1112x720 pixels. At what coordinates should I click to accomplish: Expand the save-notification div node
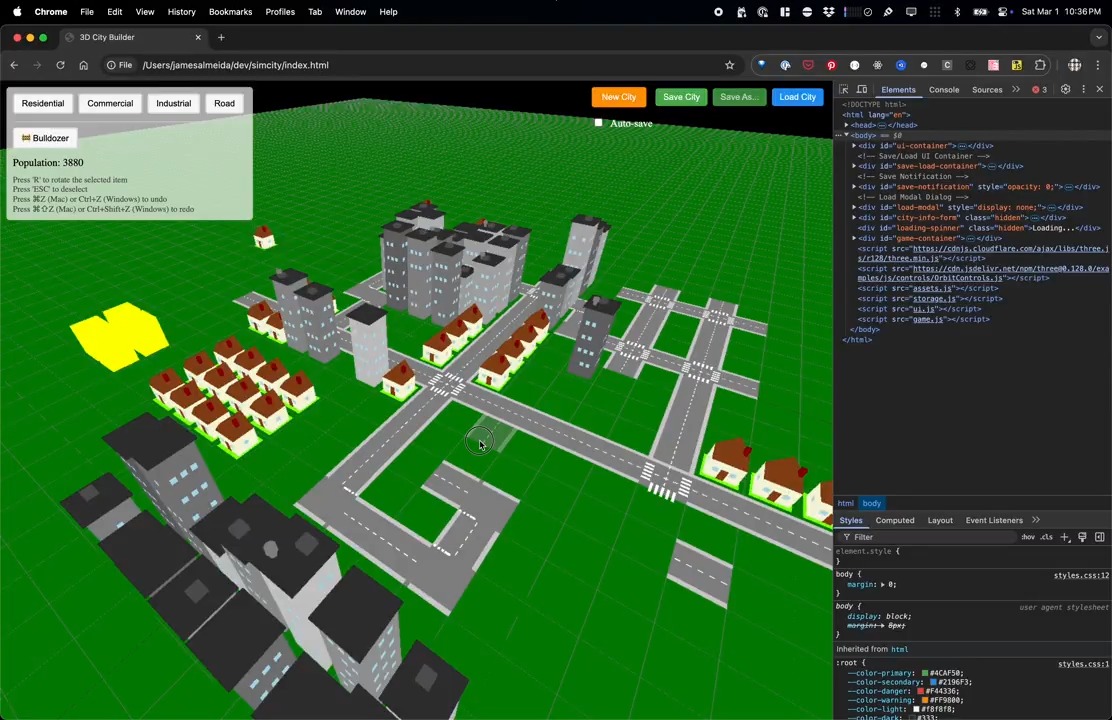(x=854, y=187)
